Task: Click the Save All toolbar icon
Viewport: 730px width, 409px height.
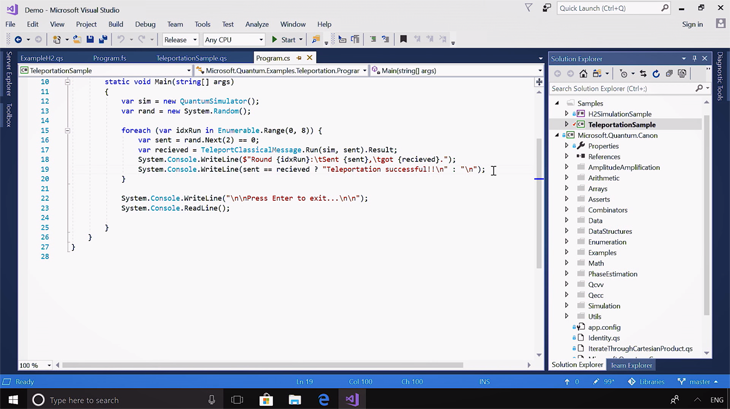Action: (x=103, y=40)
